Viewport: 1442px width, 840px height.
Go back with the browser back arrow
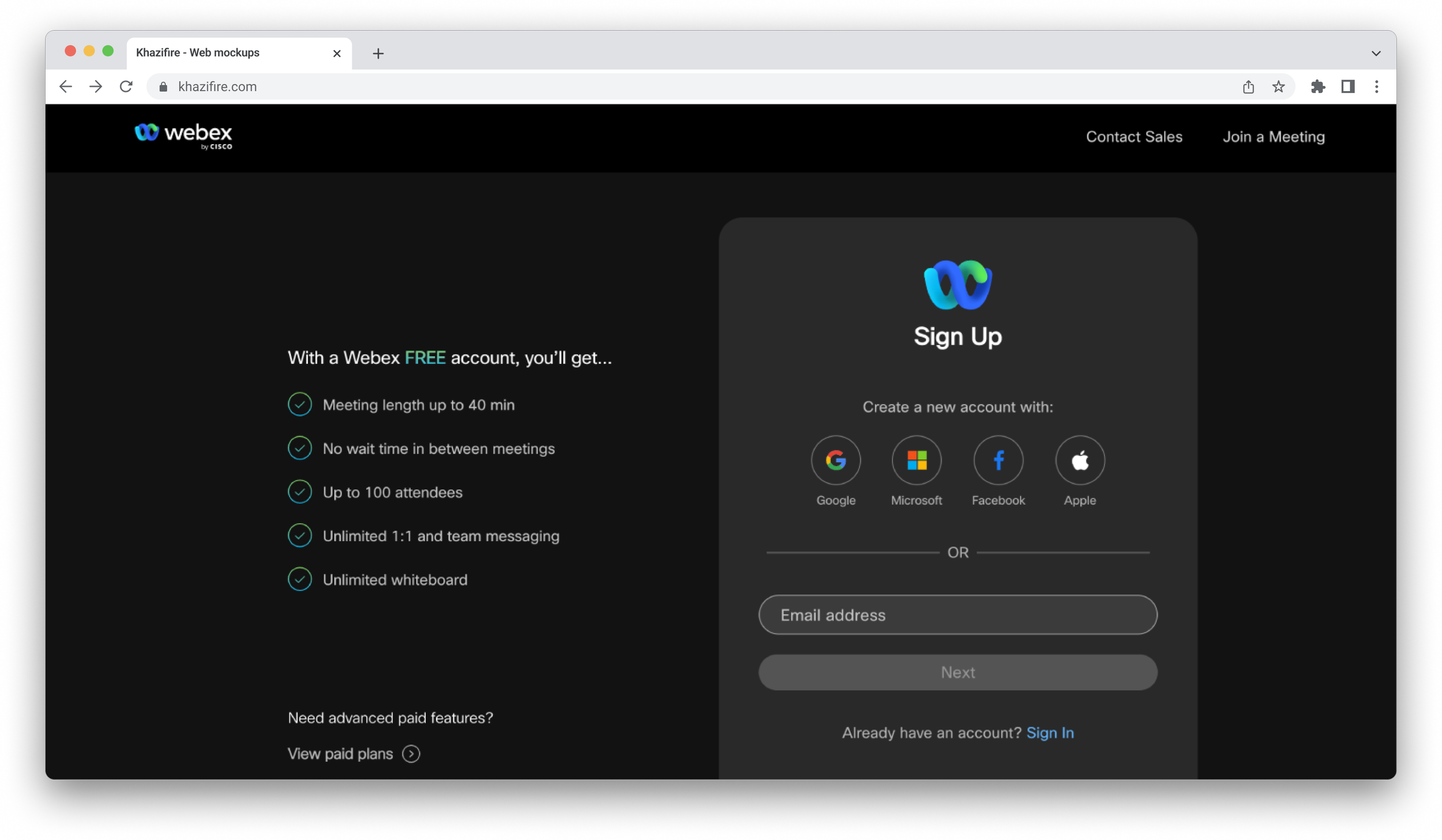pos(66,86)
